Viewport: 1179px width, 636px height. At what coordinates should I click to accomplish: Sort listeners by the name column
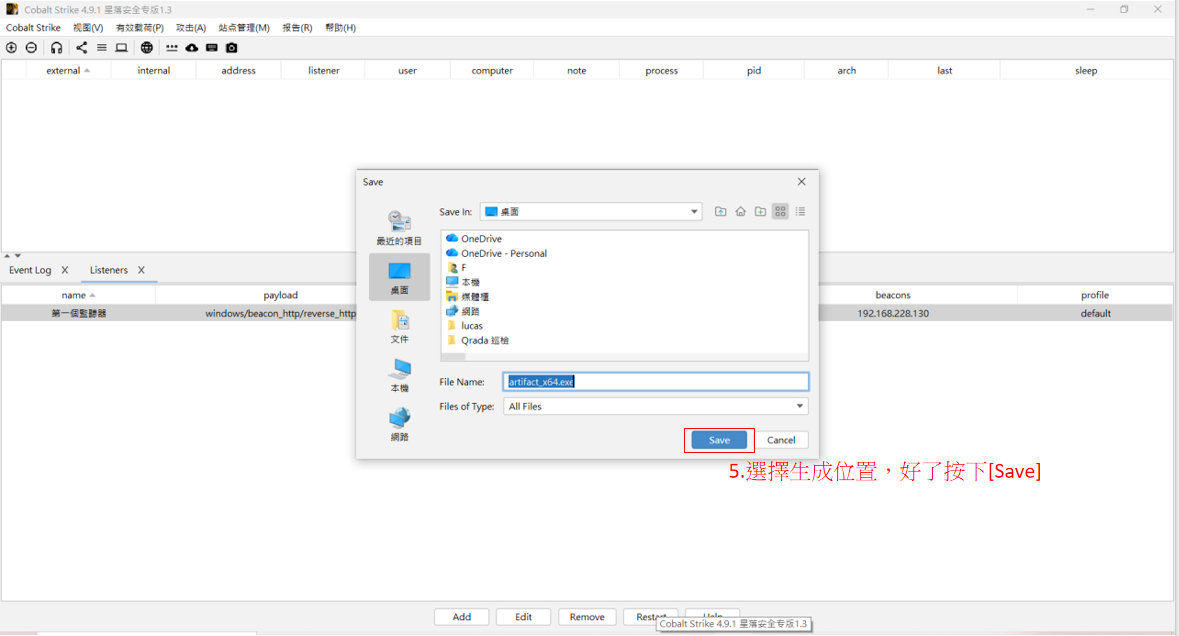tap(78, 295)
